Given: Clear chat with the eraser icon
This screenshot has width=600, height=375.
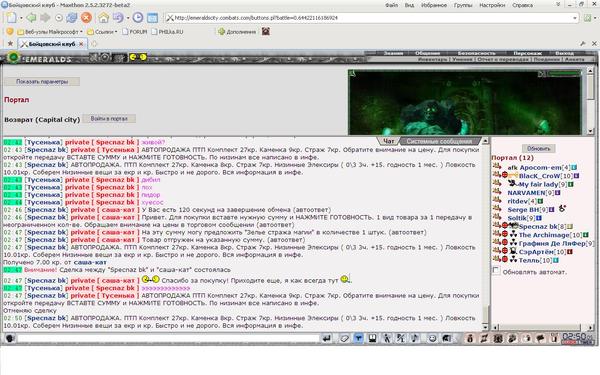Looking at the screenshot, I should (x=344, y=338).
